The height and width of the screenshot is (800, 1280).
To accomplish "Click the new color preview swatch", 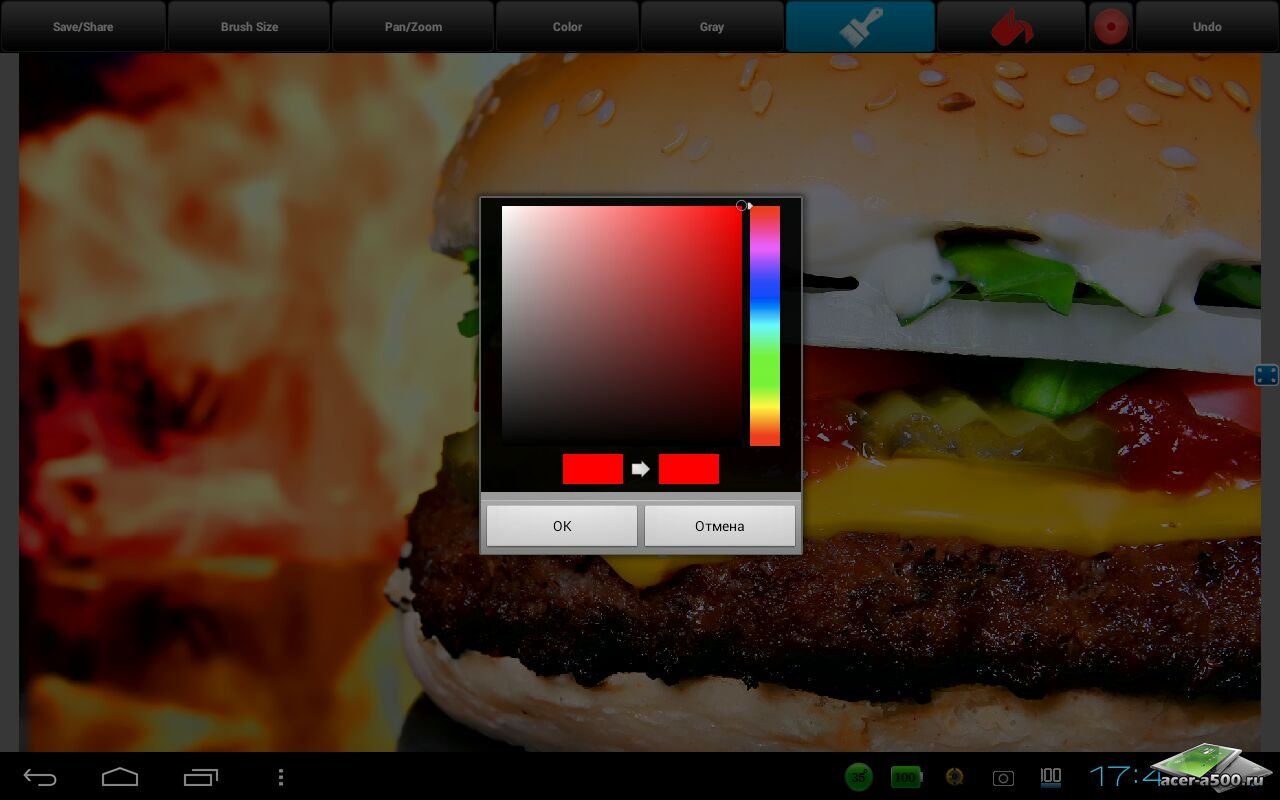I will 688,469.
